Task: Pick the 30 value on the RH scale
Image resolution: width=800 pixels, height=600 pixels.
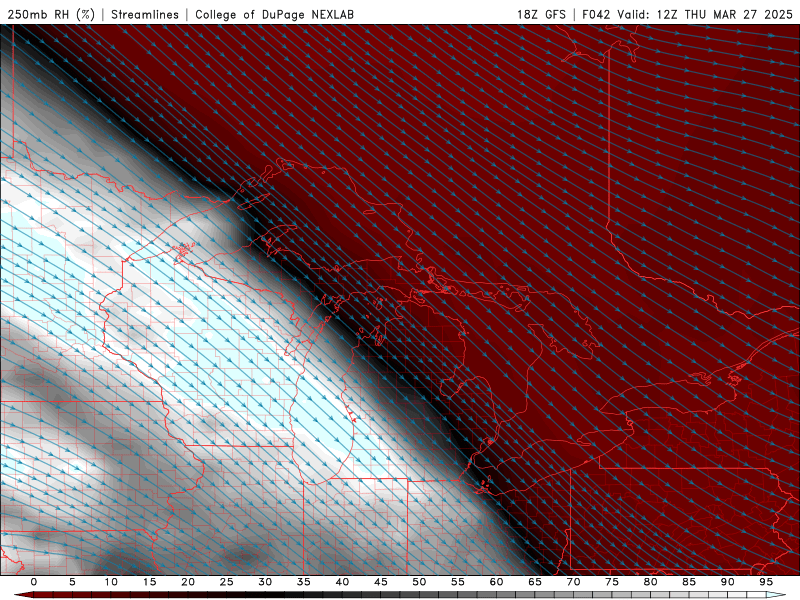Action: 265,582
